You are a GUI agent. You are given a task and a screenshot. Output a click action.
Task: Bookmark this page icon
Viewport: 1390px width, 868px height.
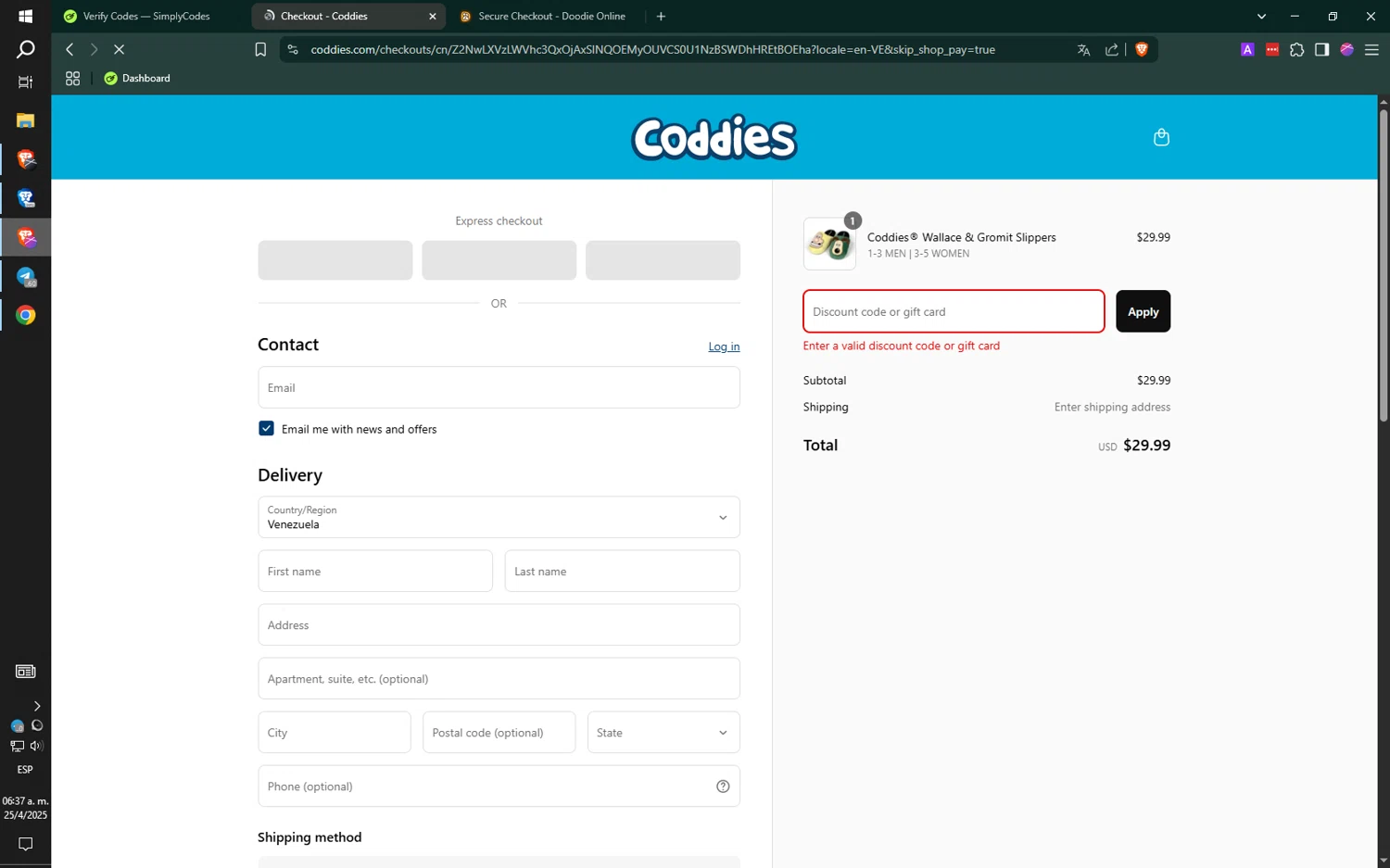tap(260, 50)
